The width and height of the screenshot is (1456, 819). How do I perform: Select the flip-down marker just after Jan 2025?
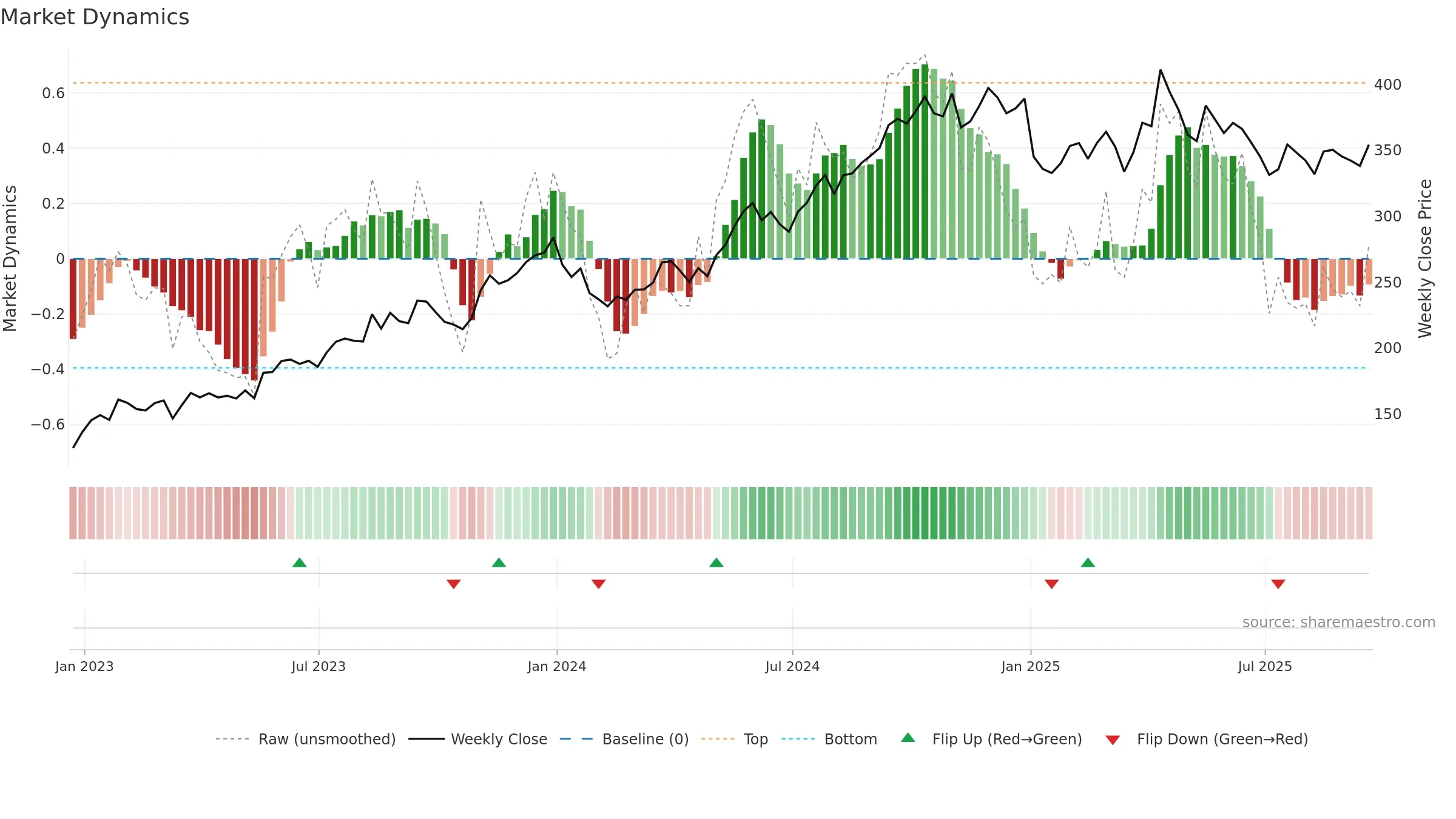(1052, 584)
